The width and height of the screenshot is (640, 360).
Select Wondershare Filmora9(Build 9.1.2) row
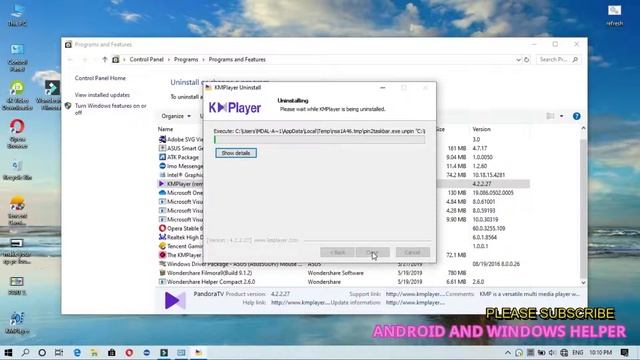click(344, 273)
